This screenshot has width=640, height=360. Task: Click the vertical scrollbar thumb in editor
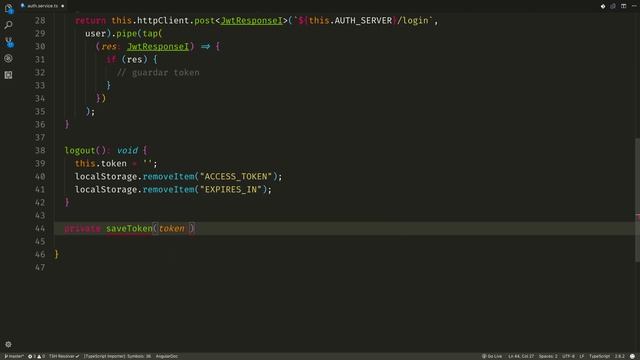(637, 200)
